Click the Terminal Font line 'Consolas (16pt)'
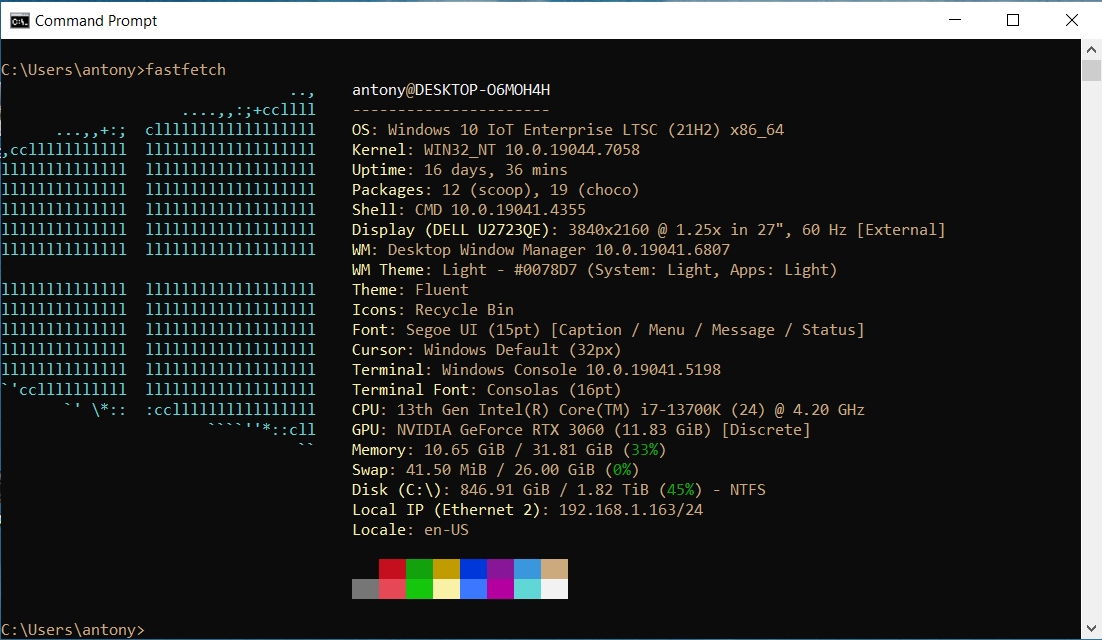 click(487, 390)
